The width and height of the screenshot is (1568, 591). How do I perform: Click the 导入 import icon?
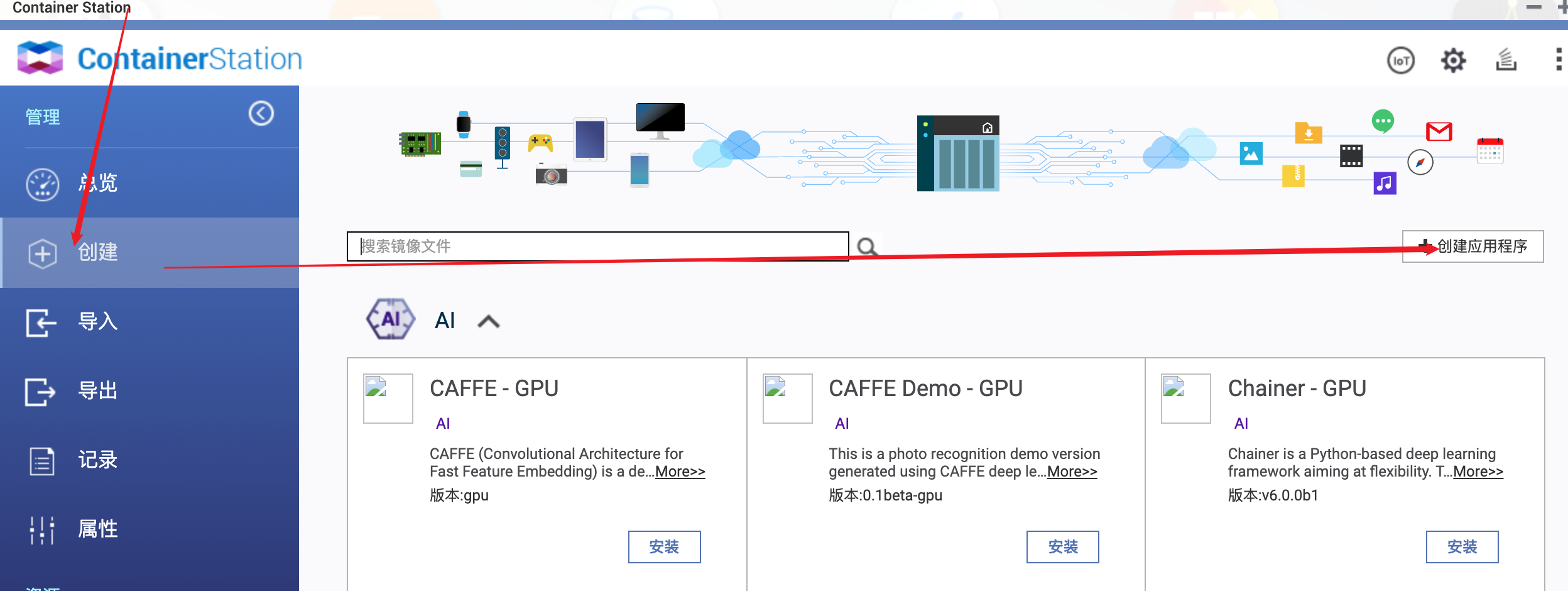pyautogui.click(x=41, y=323)
